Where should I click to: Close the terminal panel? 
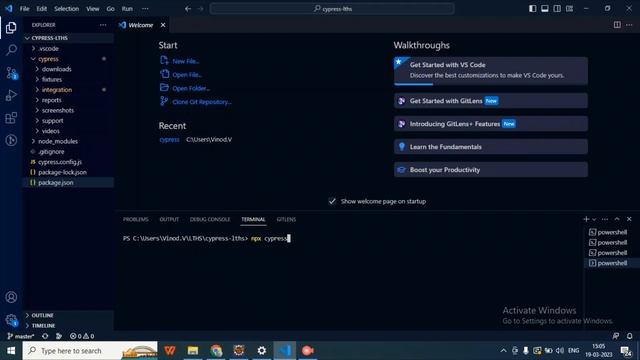click(629, 219)
